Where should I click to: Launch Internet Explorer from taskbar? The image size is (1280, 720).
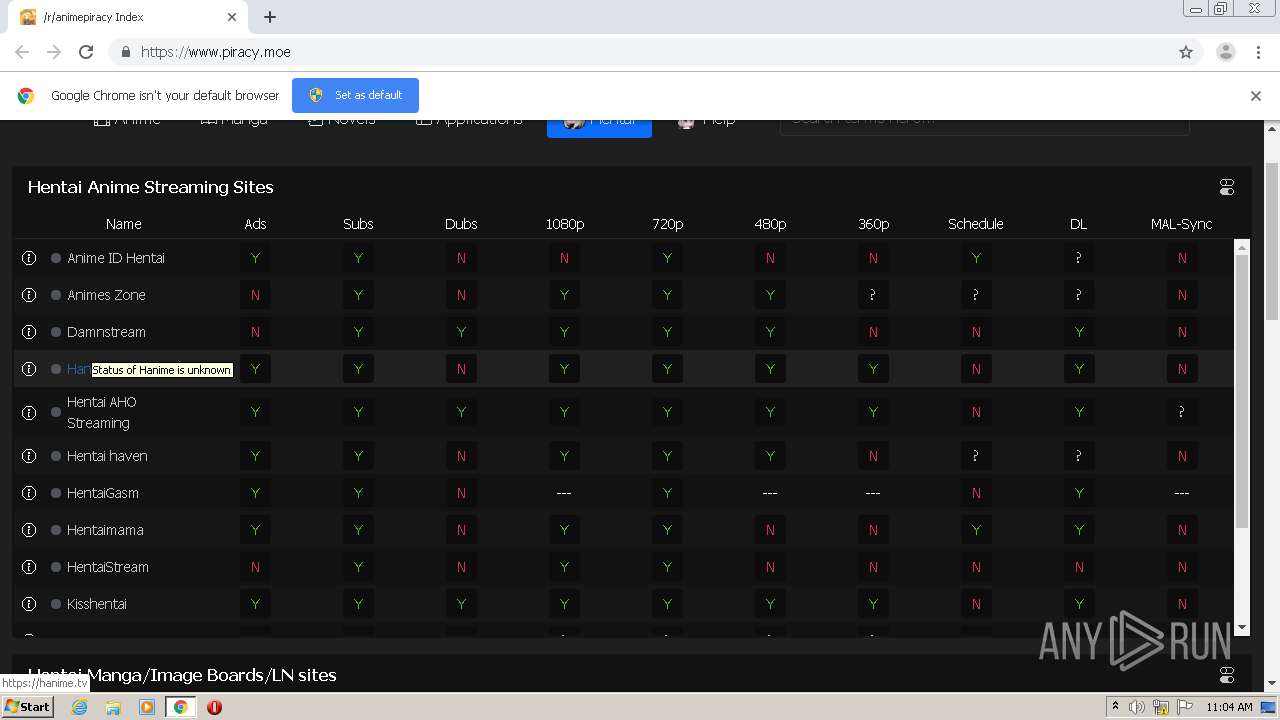[x=79, y=707]
